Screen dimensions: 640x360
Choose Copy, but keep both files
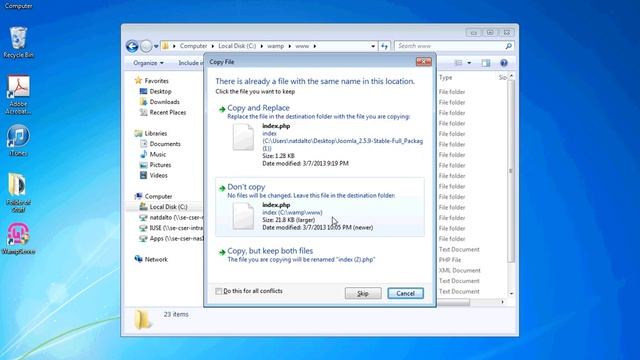[320, 255]
